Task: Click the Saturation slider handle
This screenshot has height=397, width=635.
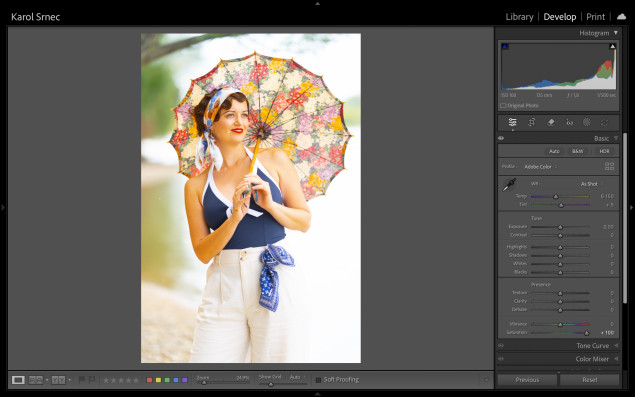Action: click(586, 333)
